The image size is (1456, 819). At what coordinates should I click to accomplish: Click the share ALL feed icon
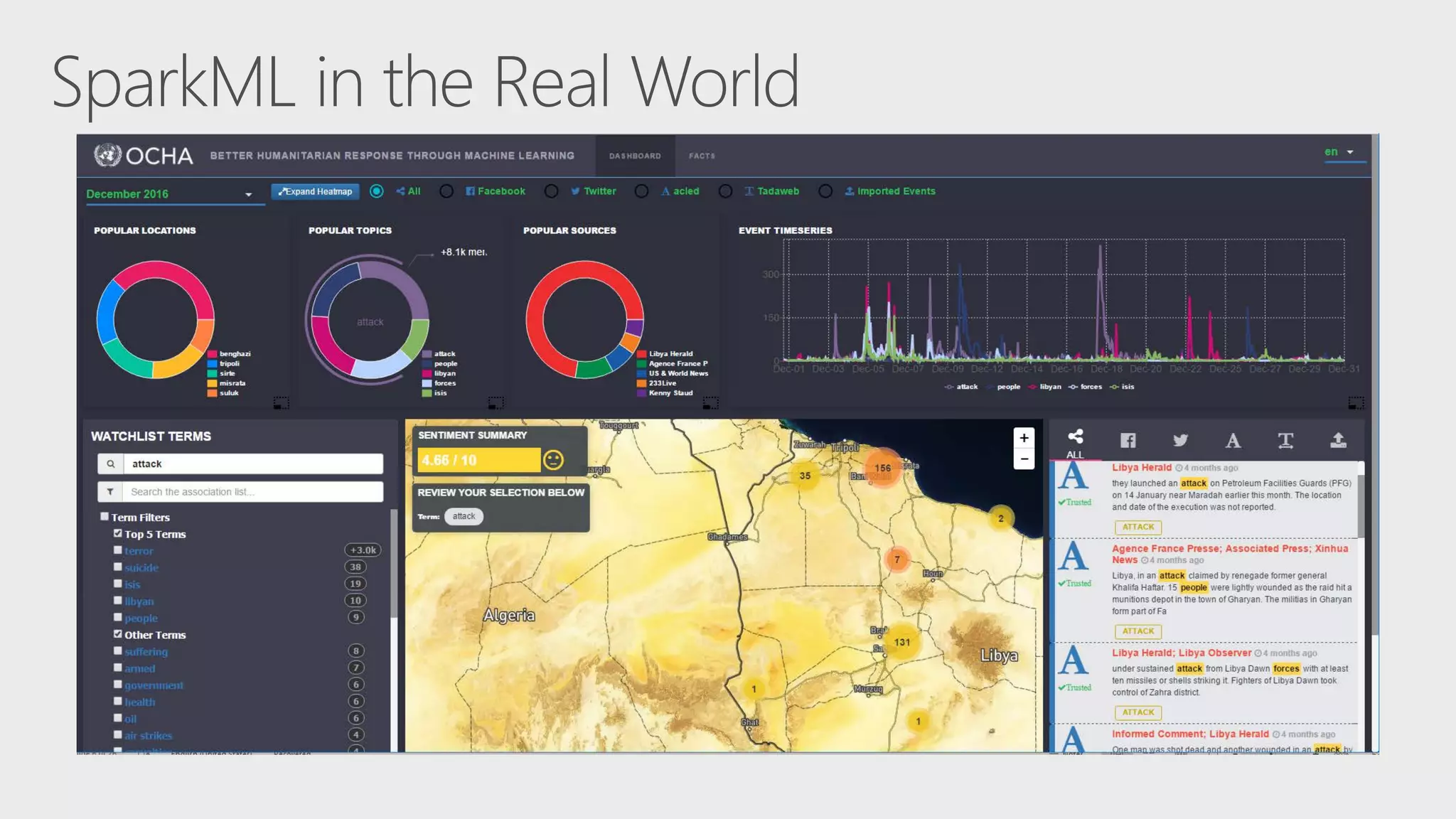(1075, 437)
